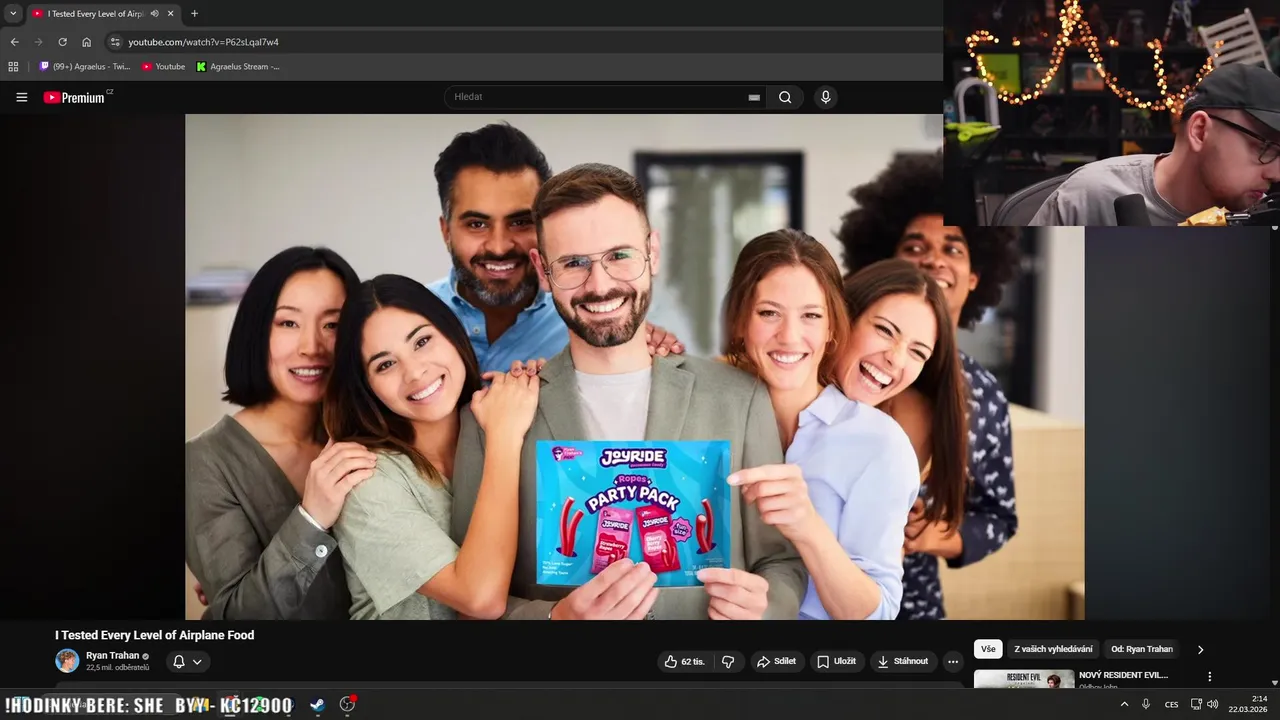1280x720 pixels.
Task: Open Agraelus Twitch bookmark
Action: [x=85, y=67]
